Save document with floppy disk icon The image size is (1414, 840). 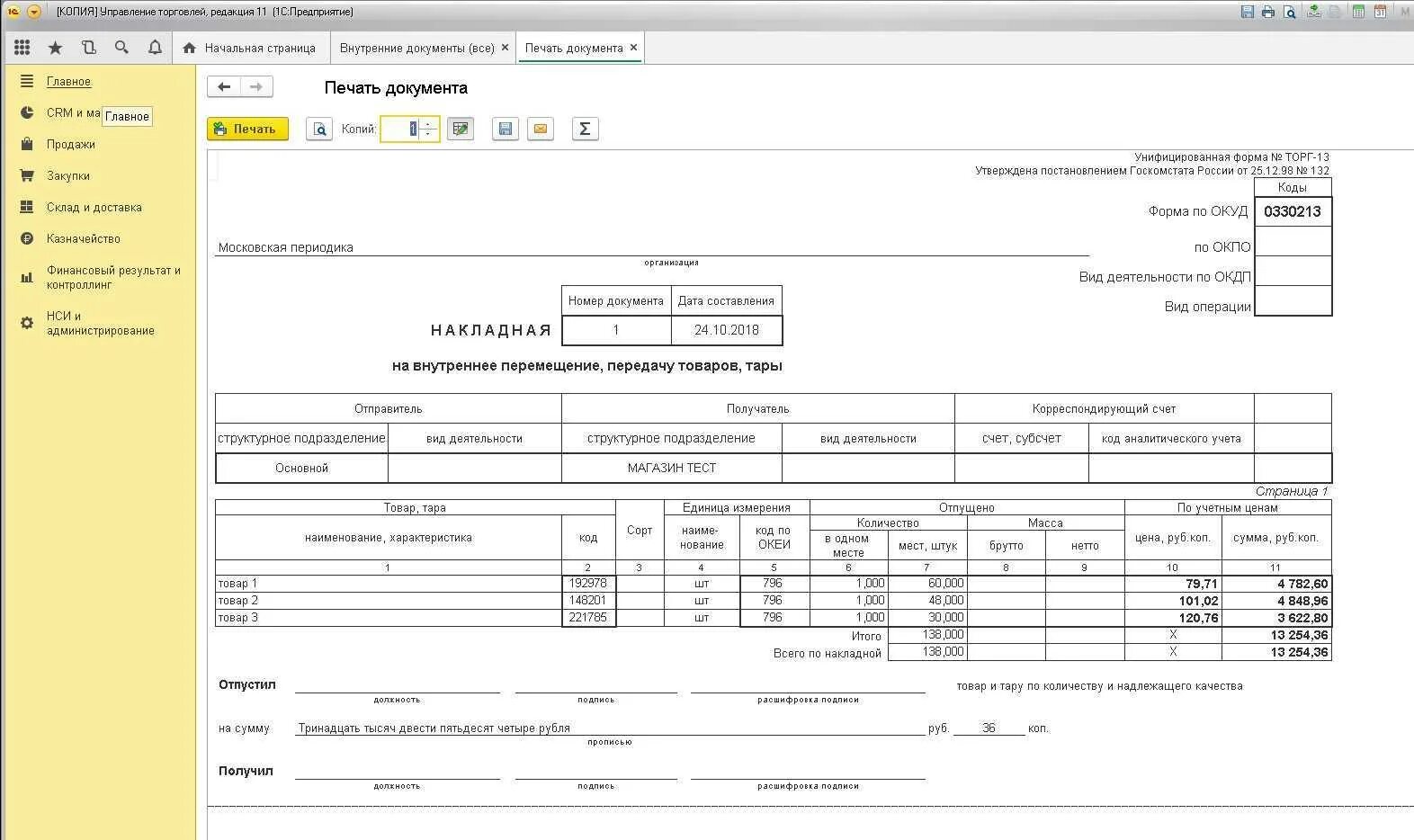click(x=506, y=129)
